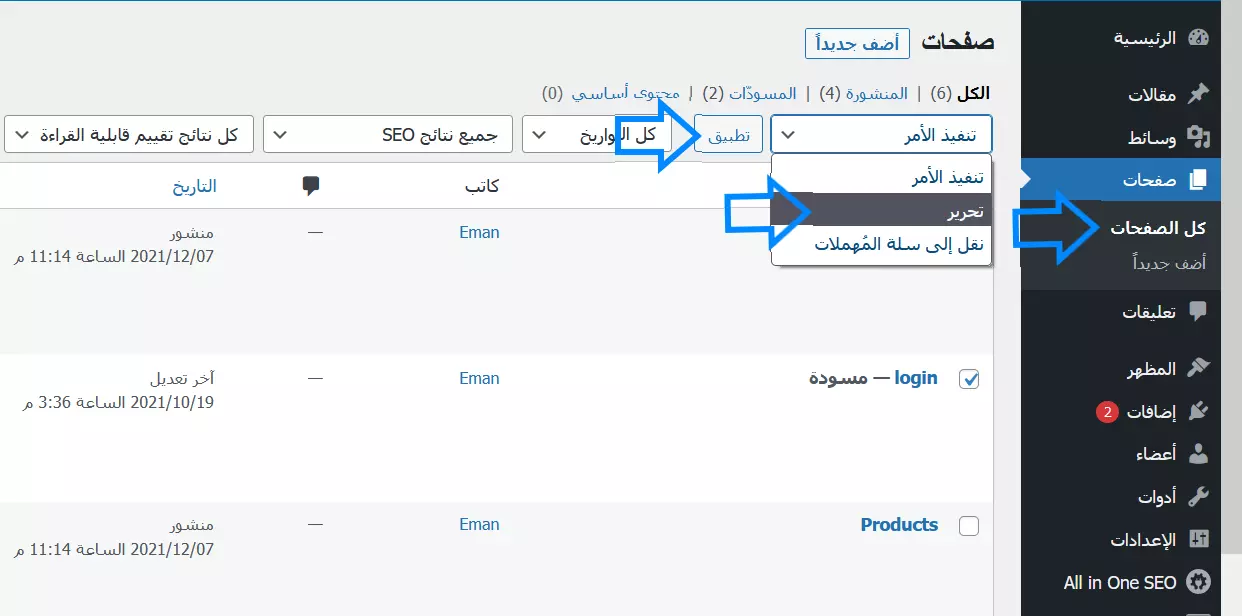Viewport: 1242px width, 616px height.
Task: Select تحرير option in bulk actions list
Action: pyautogui.click(x=881, y=211)
